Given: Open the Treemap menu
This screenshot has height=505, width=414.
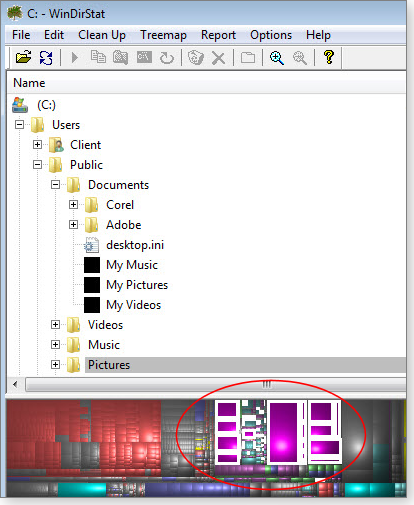Looking at the screenshot, I should tap(163, 35).
